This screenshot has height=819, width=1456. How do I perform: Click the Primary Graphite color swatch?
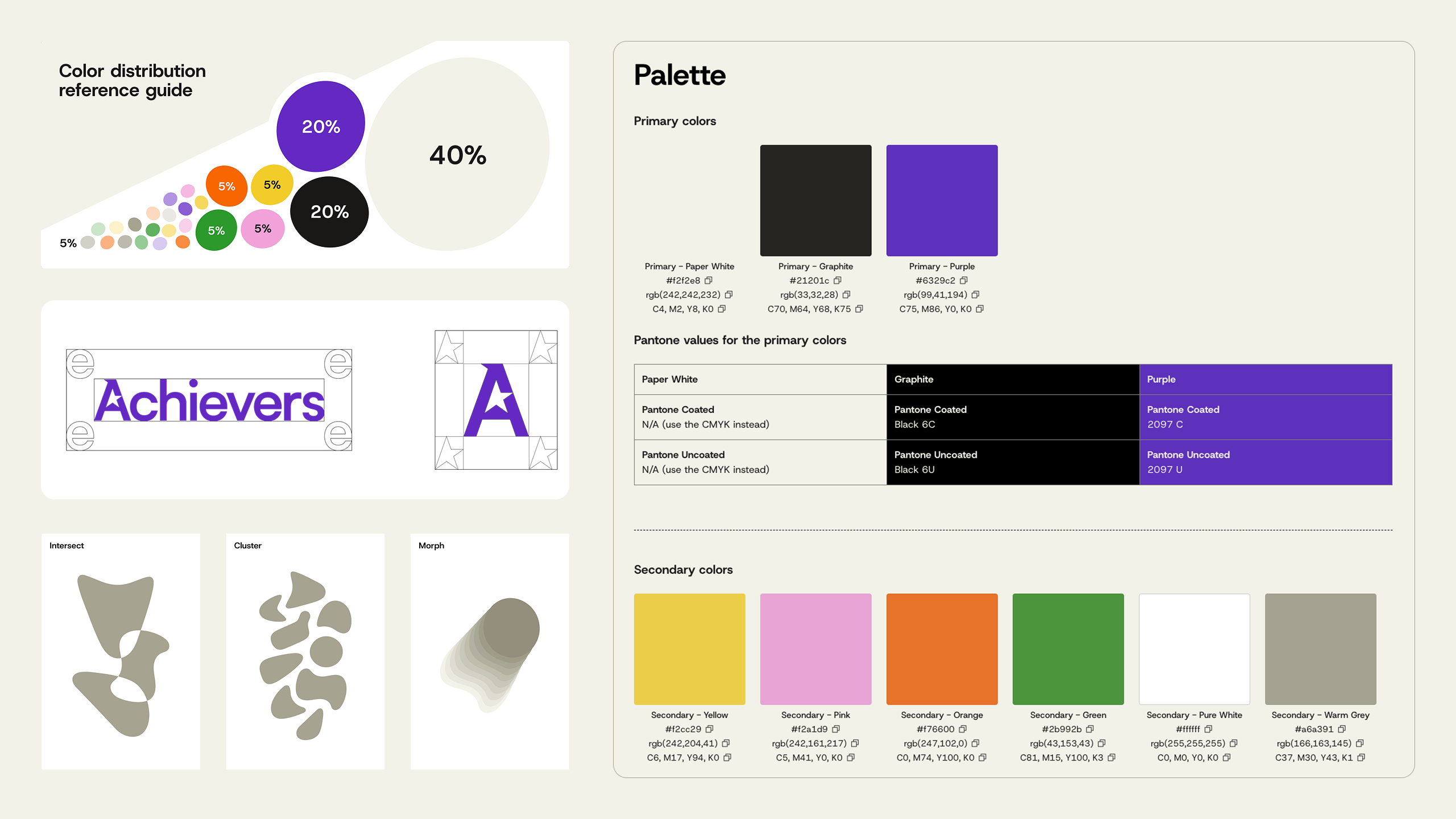coord(816,200)
